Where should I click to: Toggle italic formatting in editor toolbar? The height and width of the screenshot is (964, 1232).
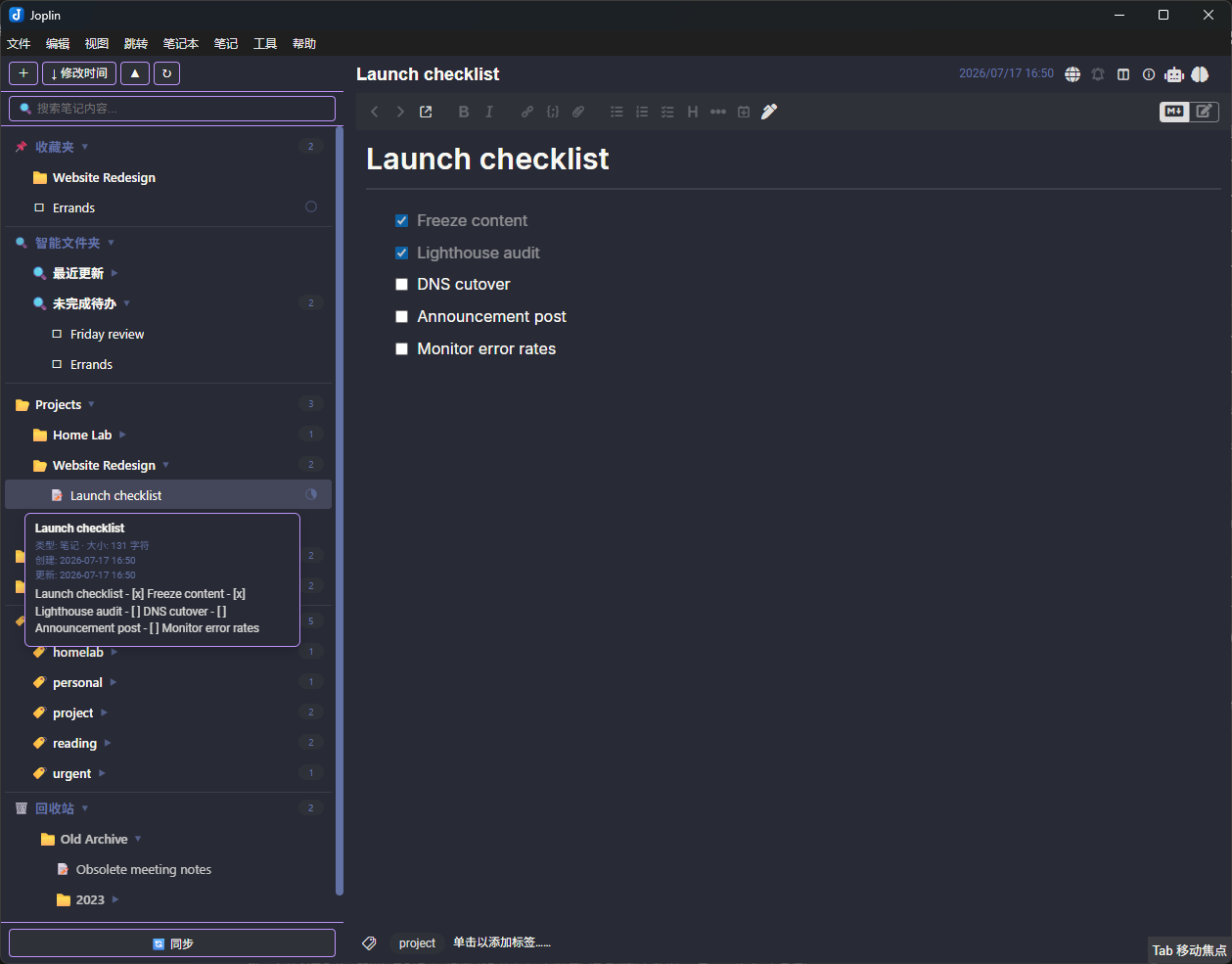(489, 112)
